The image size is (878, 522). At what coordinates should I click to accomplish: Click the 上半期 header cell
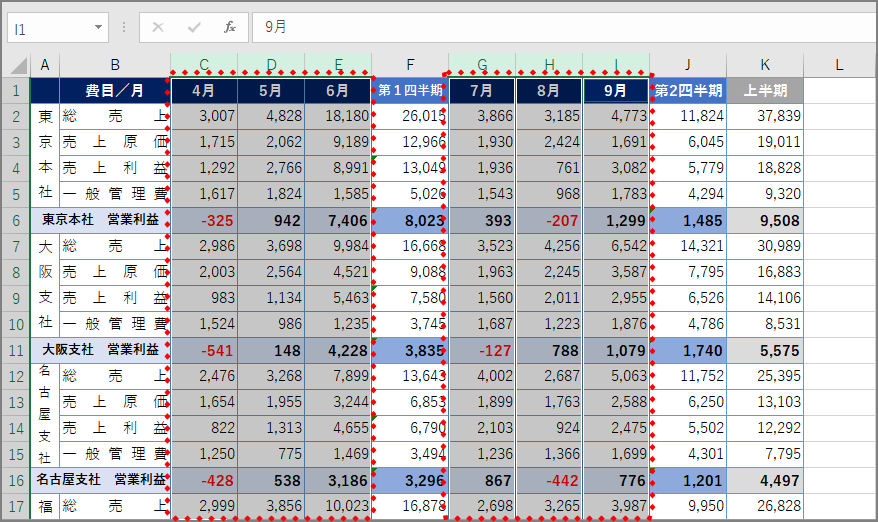pyautogui.click(x=765, y=91)
